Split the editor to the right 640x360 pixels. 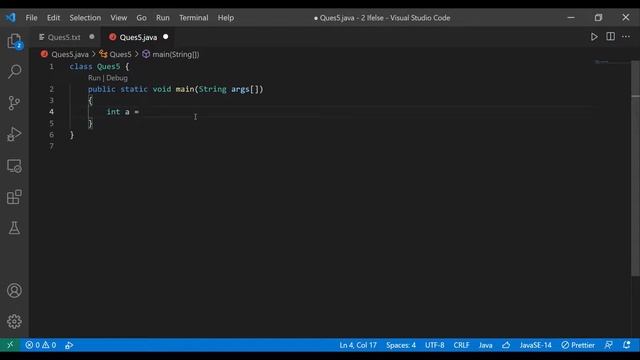pos(610,37)
